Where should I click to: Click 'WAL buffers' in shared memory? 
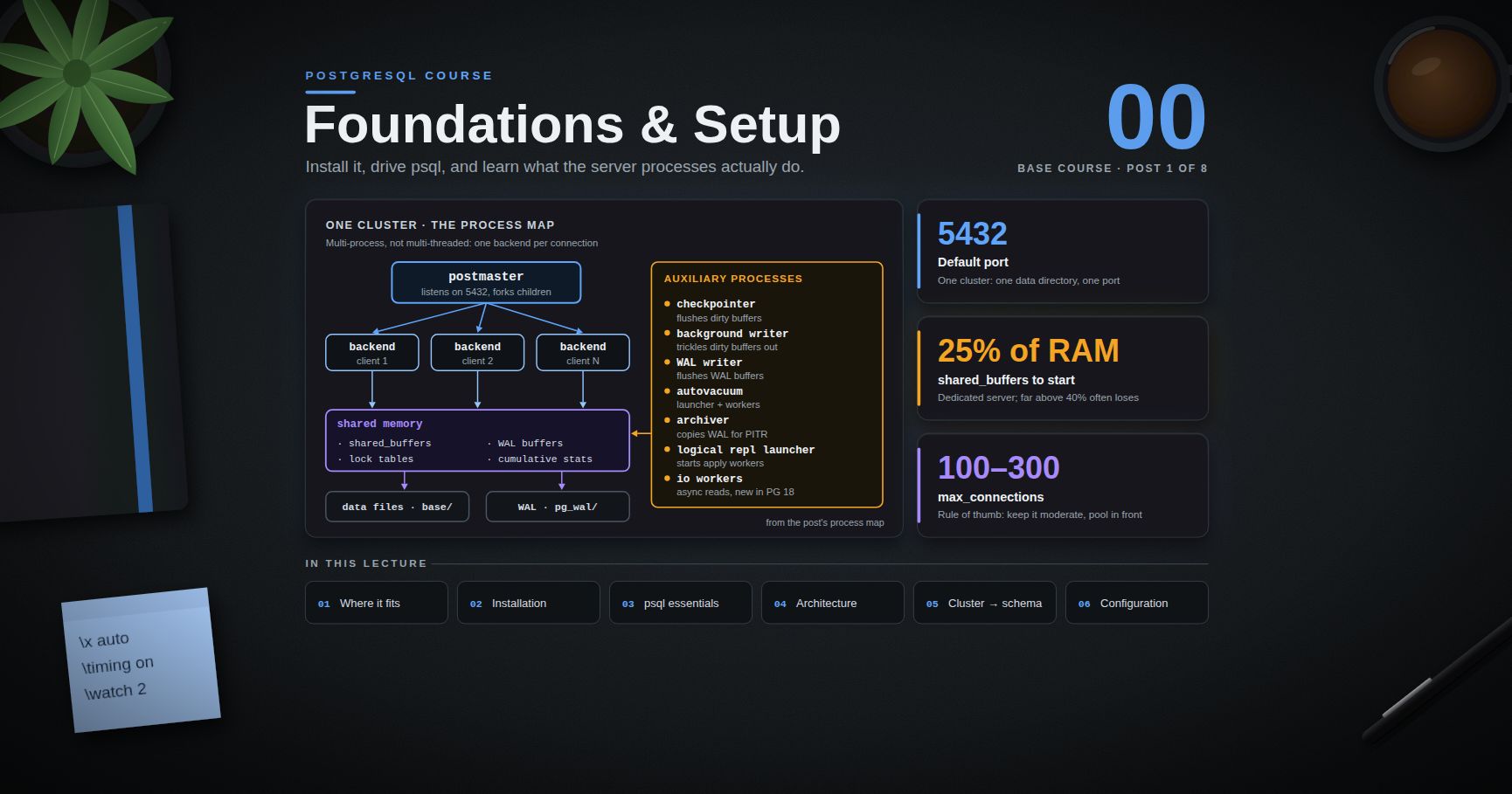tap(531, 444)
